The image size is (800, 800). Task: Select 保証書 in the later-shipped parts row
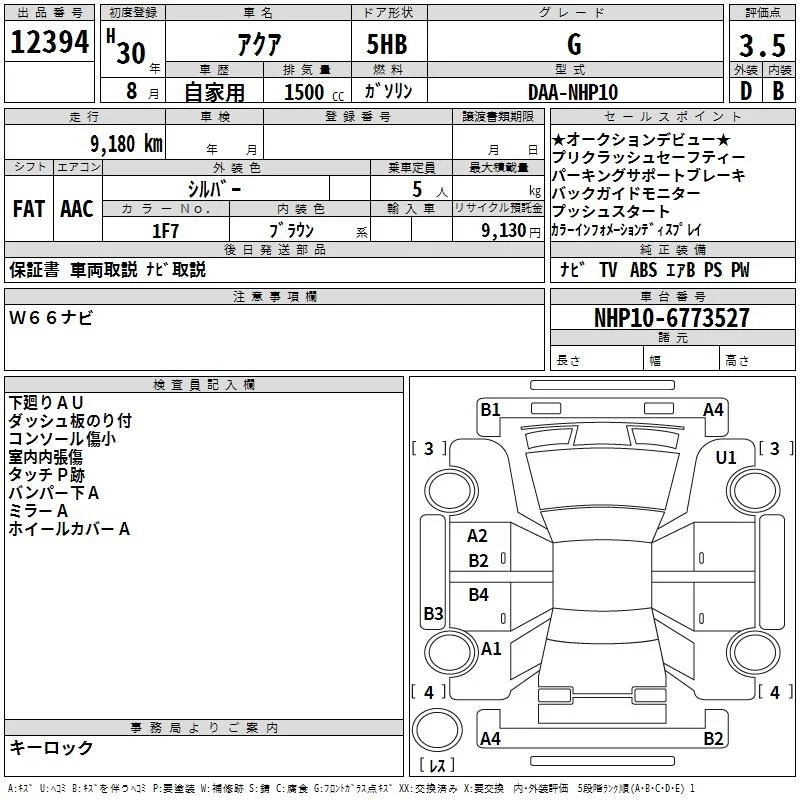coord(34,270)
